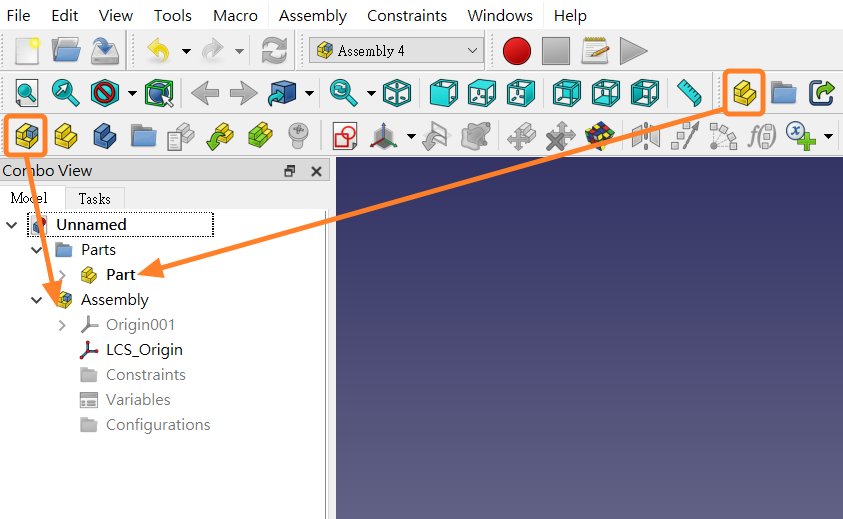Open the draw style icon with the red circle
843x519 pixels.
pos(105,93)
